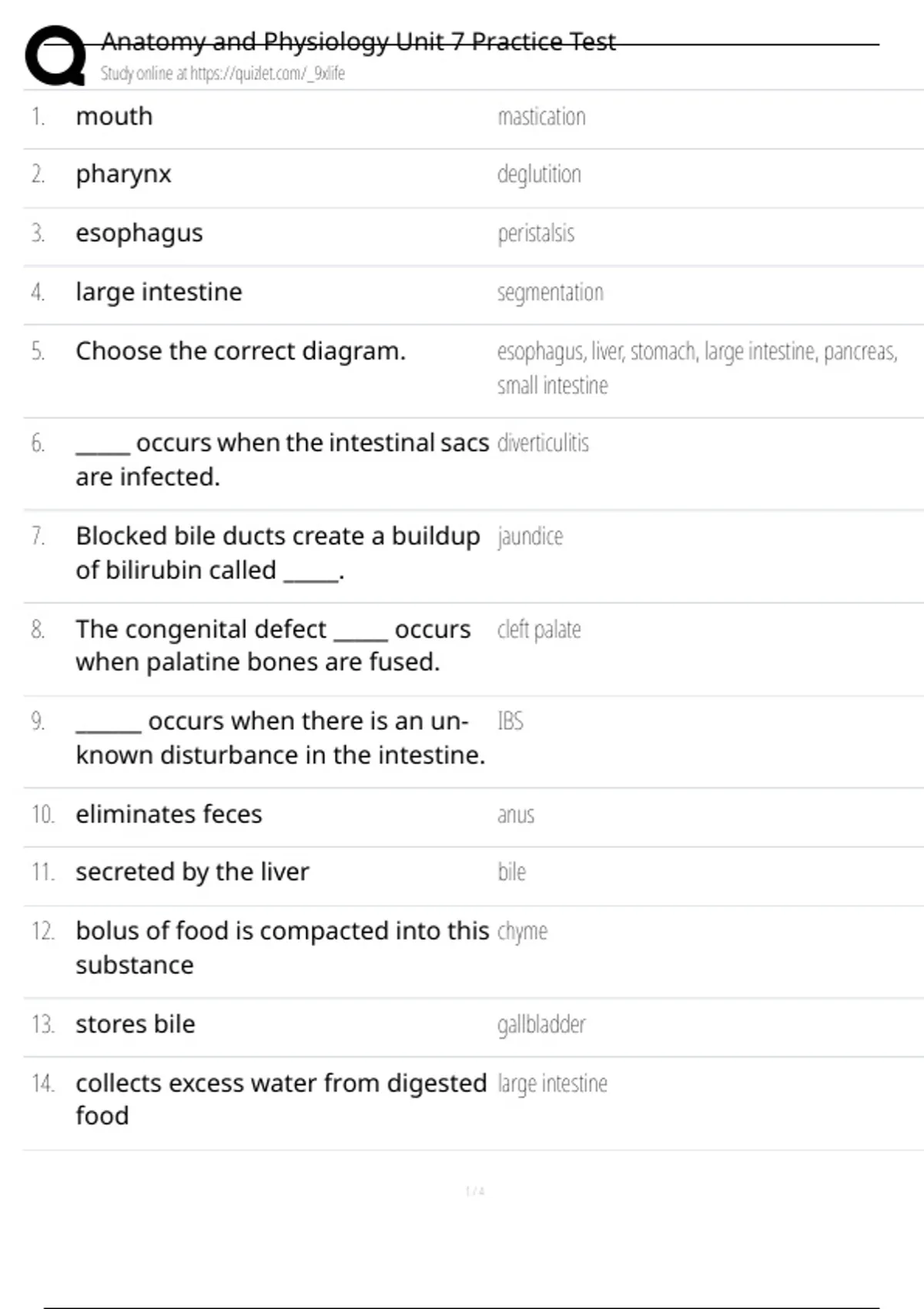Click the definition 'deglutition'
Image resolution: width=924 pixels, height=1309 pixels.
tap(539, 174)
